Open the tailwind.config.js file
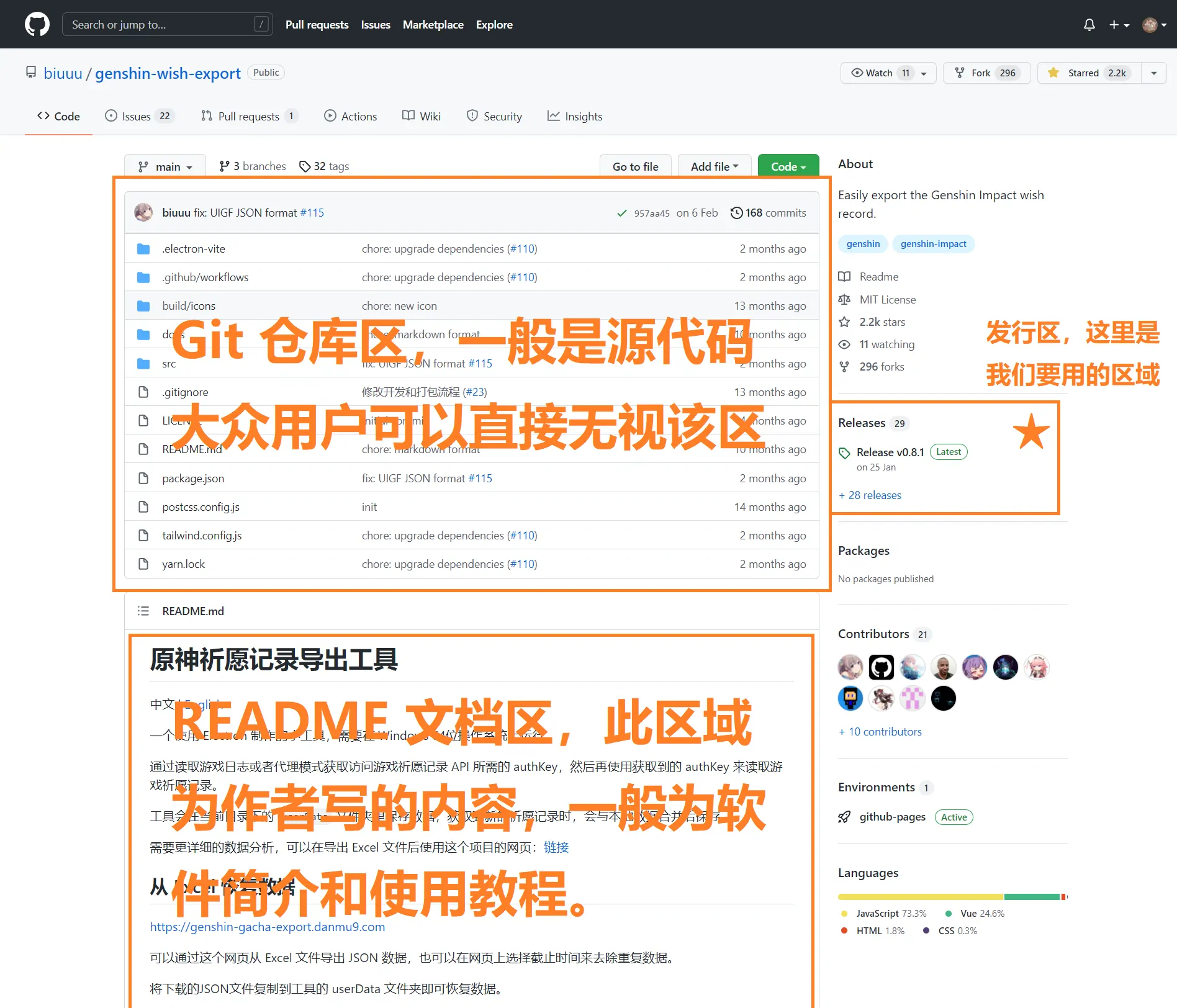This screenshot has width=1177, height=1008. [202, 536]
